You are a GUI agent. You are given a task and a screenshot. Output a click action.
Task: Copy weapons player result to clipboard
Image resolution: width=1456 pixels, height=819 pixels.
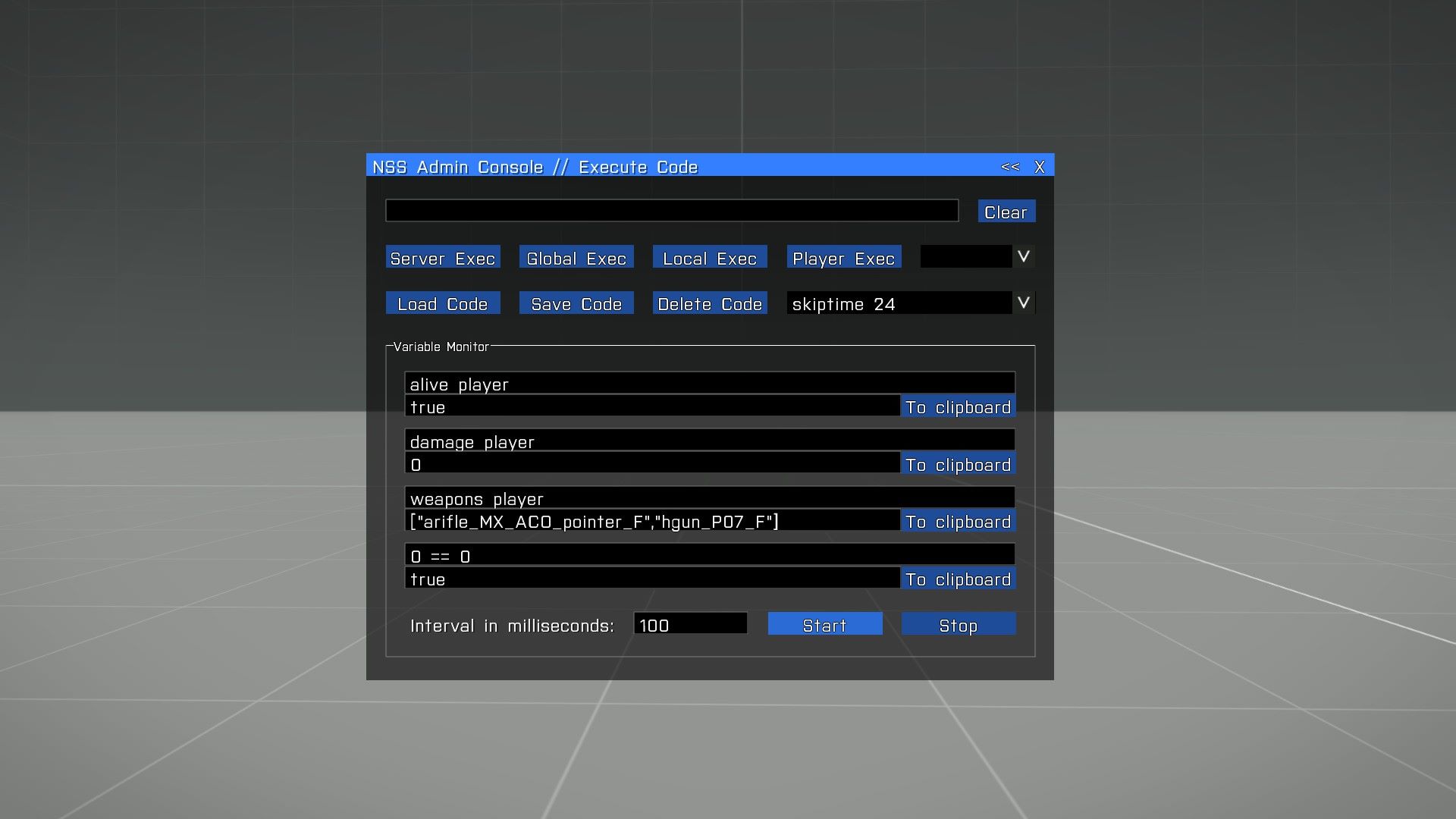tap(958, 522)
